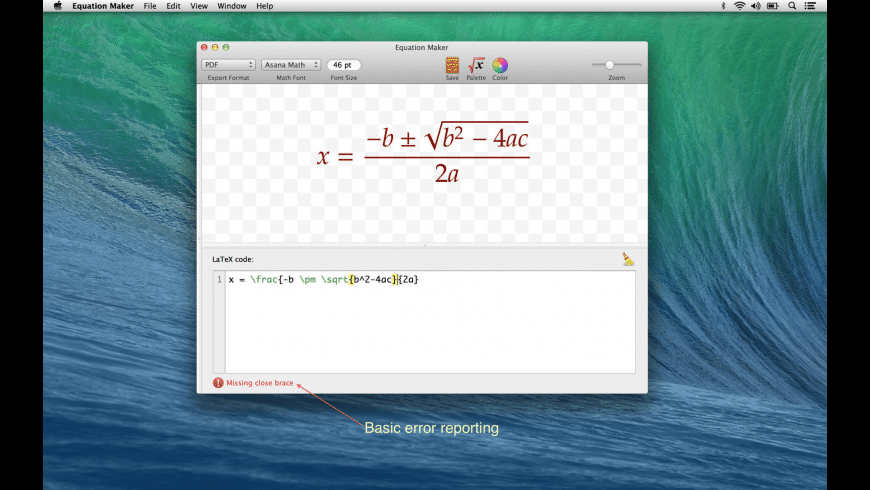Open the PDF export format dropdown

pos(228,65)
